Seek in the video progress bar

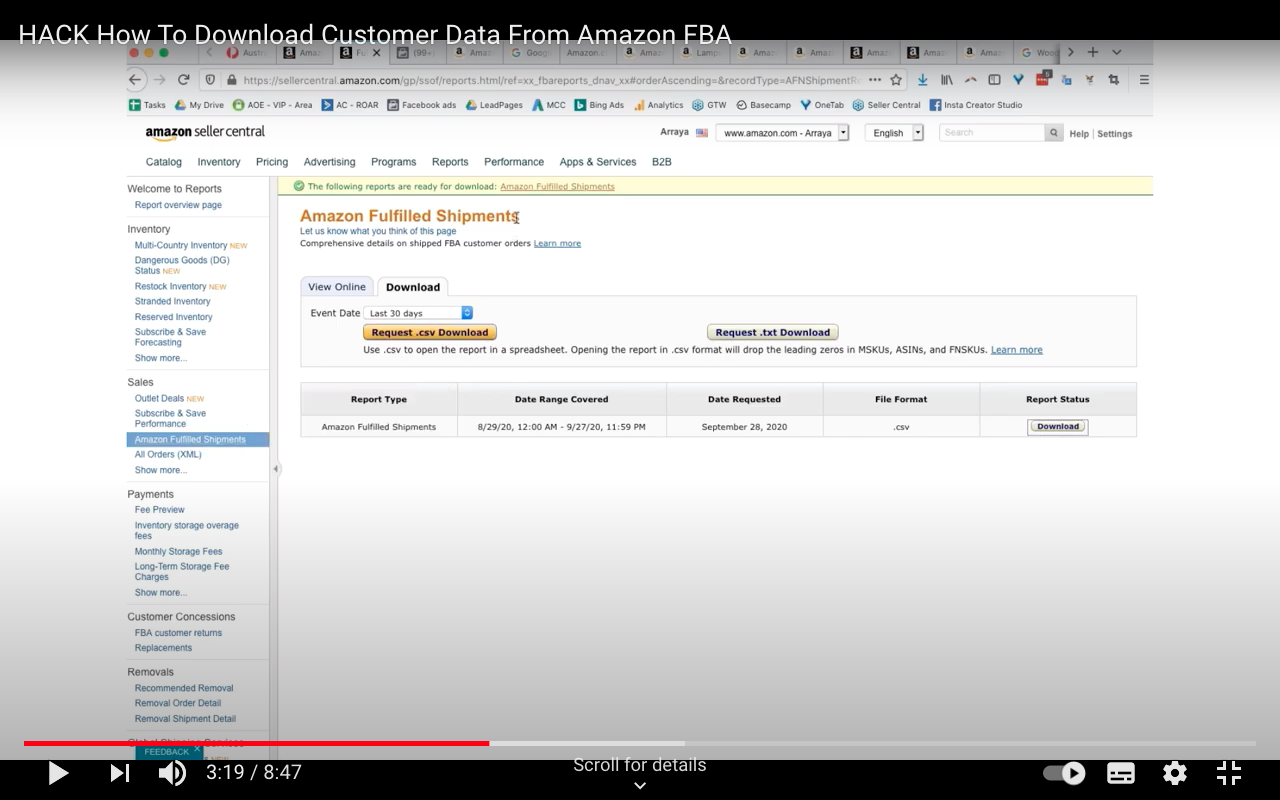click(x=640, y=743)
